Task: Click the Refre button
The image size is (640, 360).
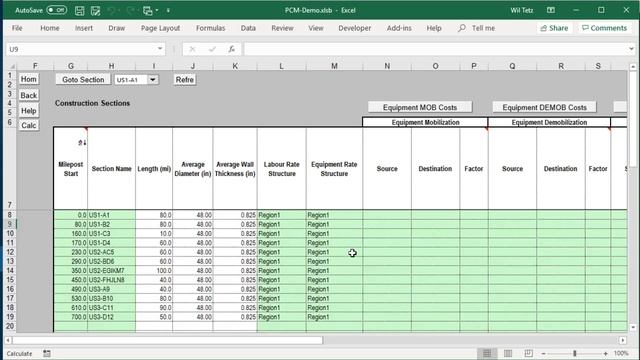Action: (184, 80)
